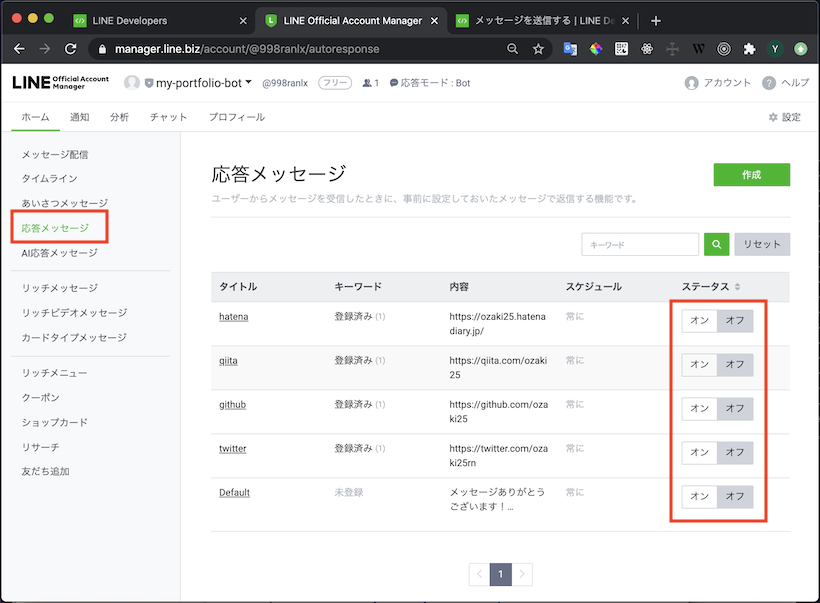Turn github response オフ
Viewport: 820px width, 603px height.
click(735, 408)
